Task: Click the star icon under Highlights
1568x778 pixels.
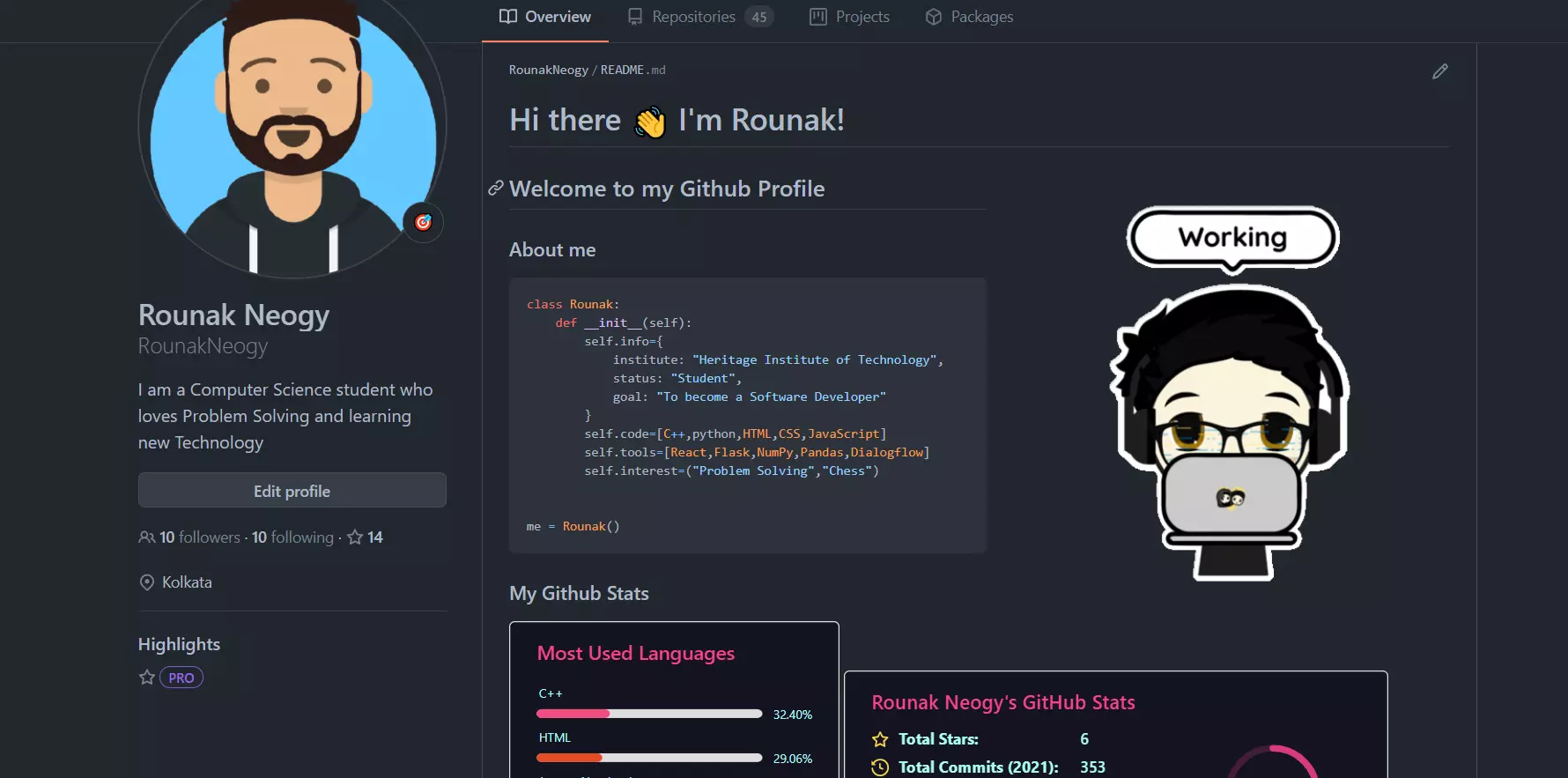Action: click(147, 677)
